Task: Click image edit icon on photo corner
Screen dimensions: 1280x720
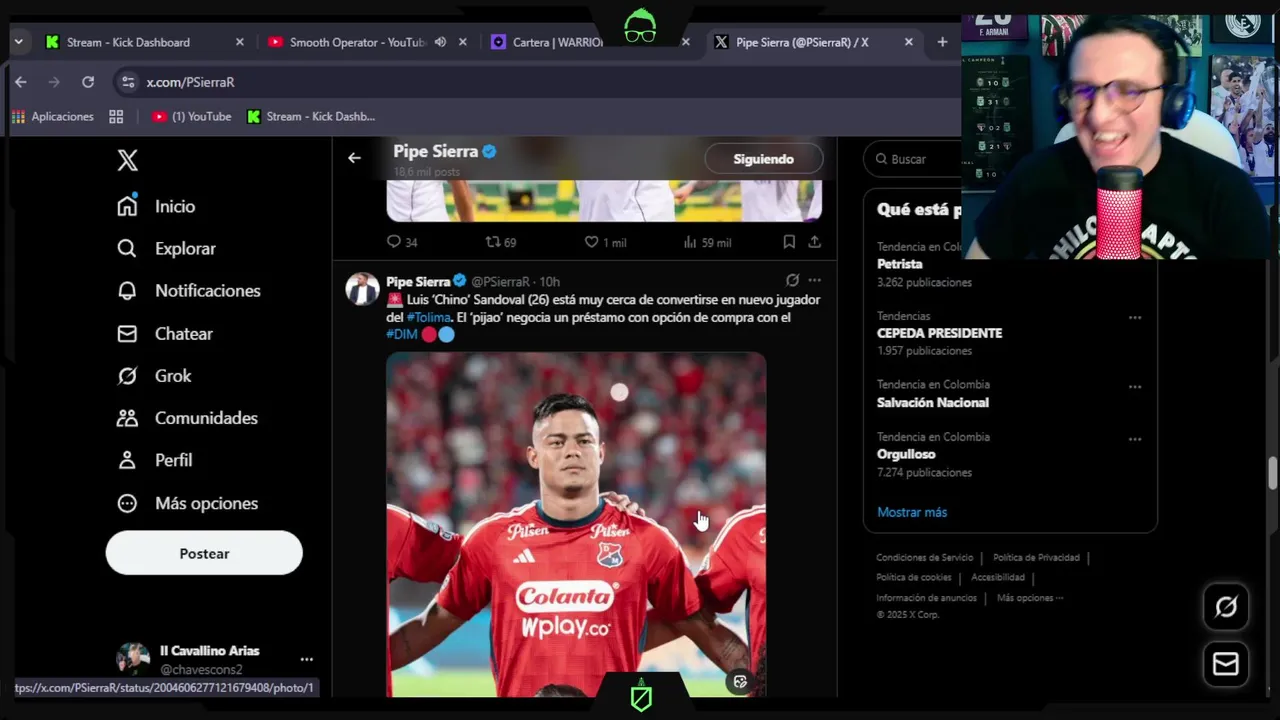Action: [x=740, y=682]
